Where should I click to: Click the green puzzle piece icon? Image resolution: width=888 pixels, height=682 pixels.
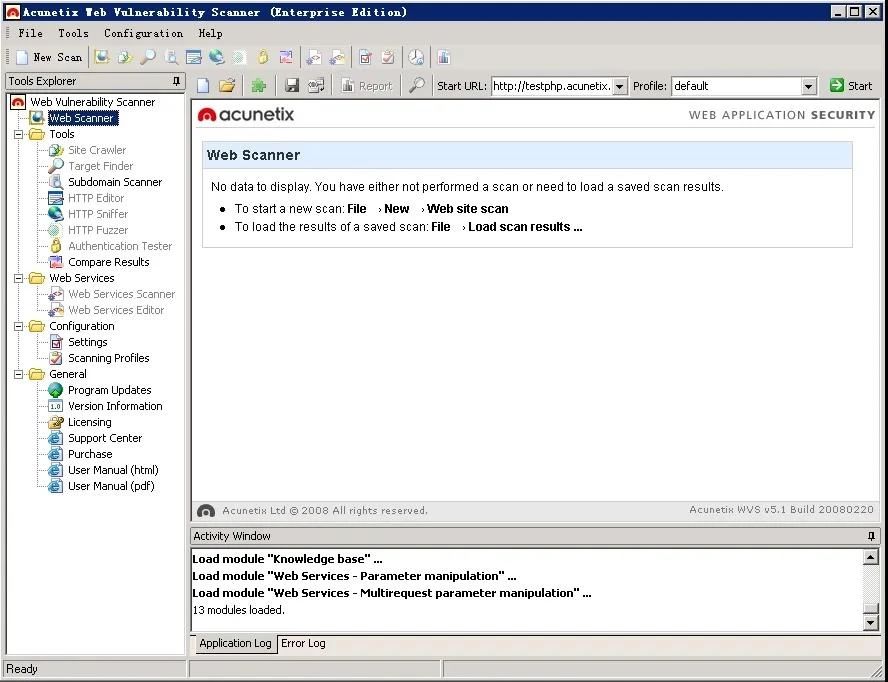coord(259,86)
